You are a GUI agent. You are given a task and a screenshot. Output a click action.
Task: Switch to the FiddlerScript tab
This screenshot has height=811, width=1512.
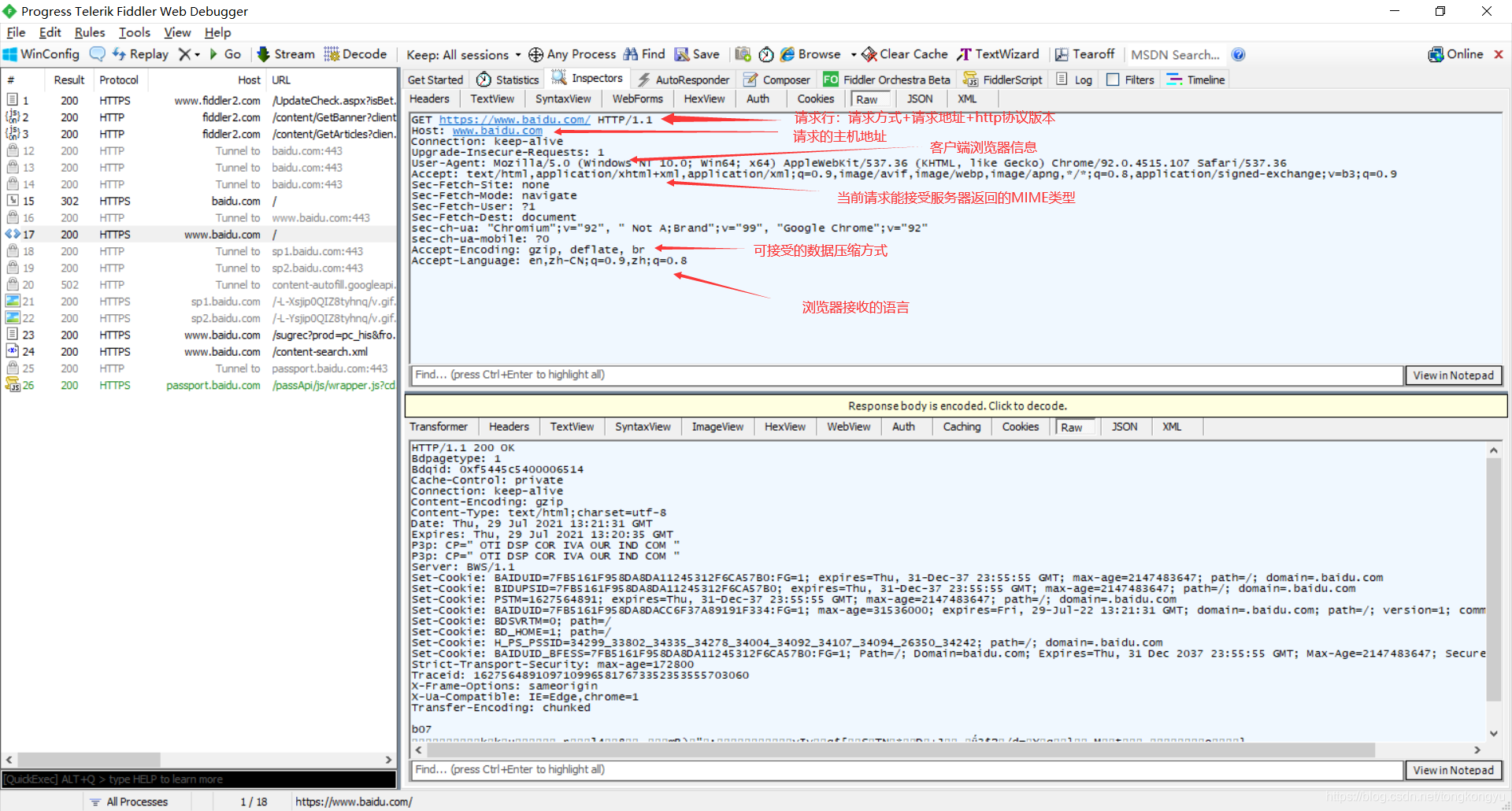(x=1002, y=80)
